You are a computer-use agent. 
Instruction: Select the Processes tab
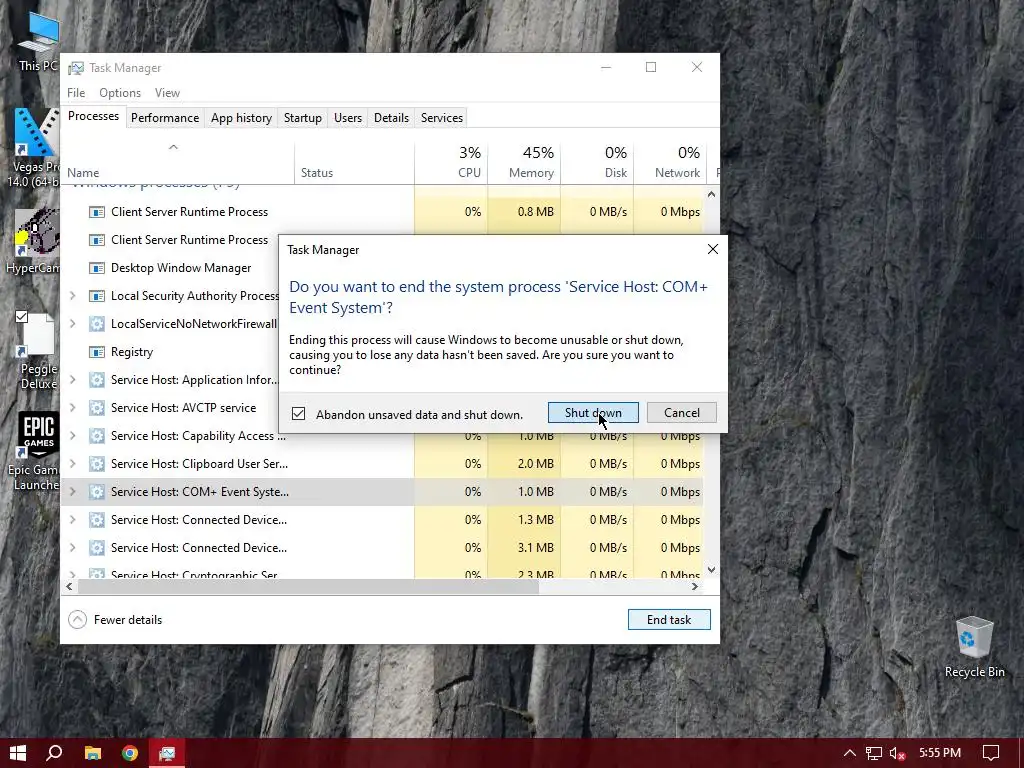[93, 116]
